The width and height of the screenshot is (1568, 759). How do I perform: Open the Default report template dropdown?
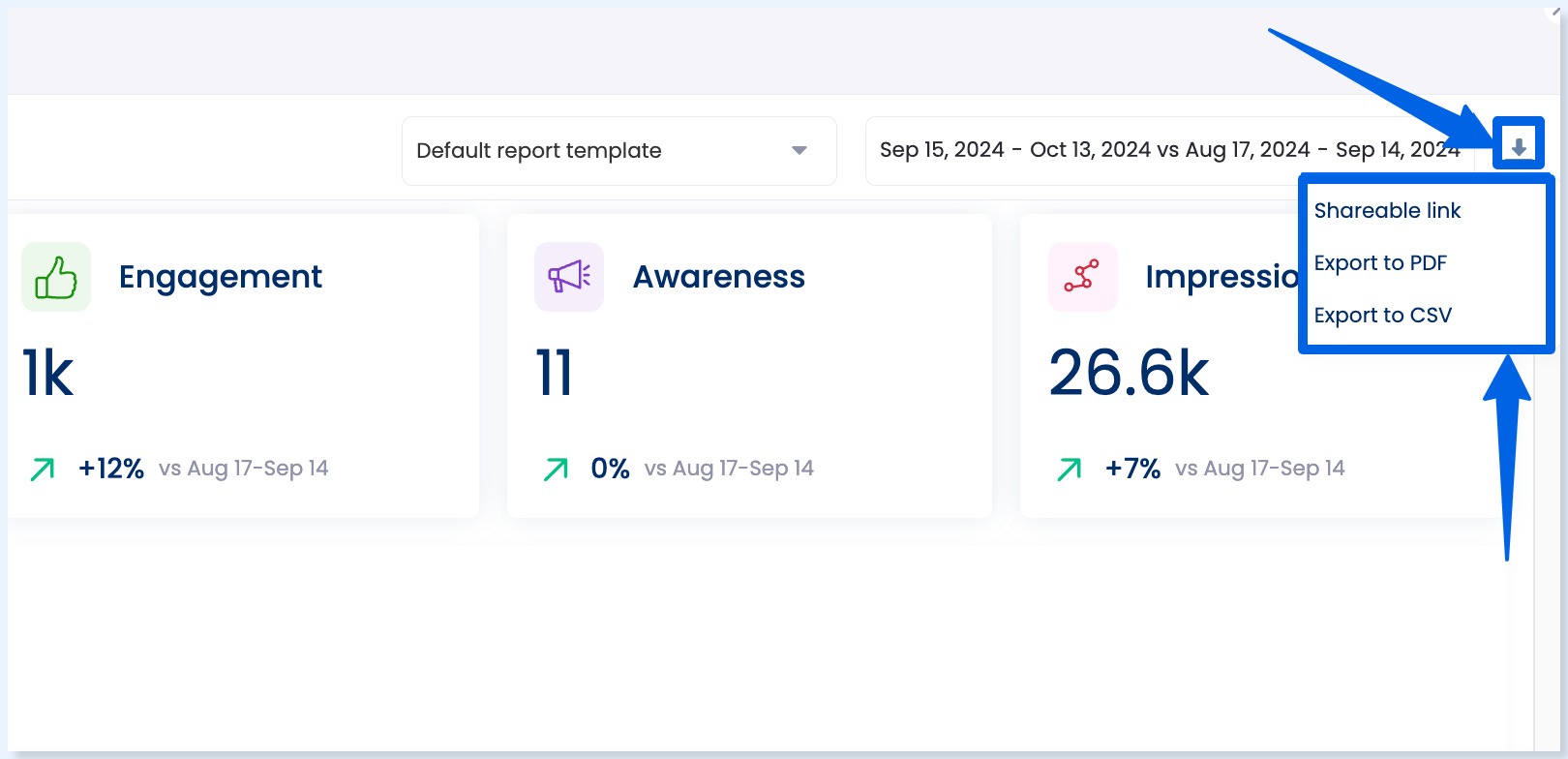pos(619,151)
